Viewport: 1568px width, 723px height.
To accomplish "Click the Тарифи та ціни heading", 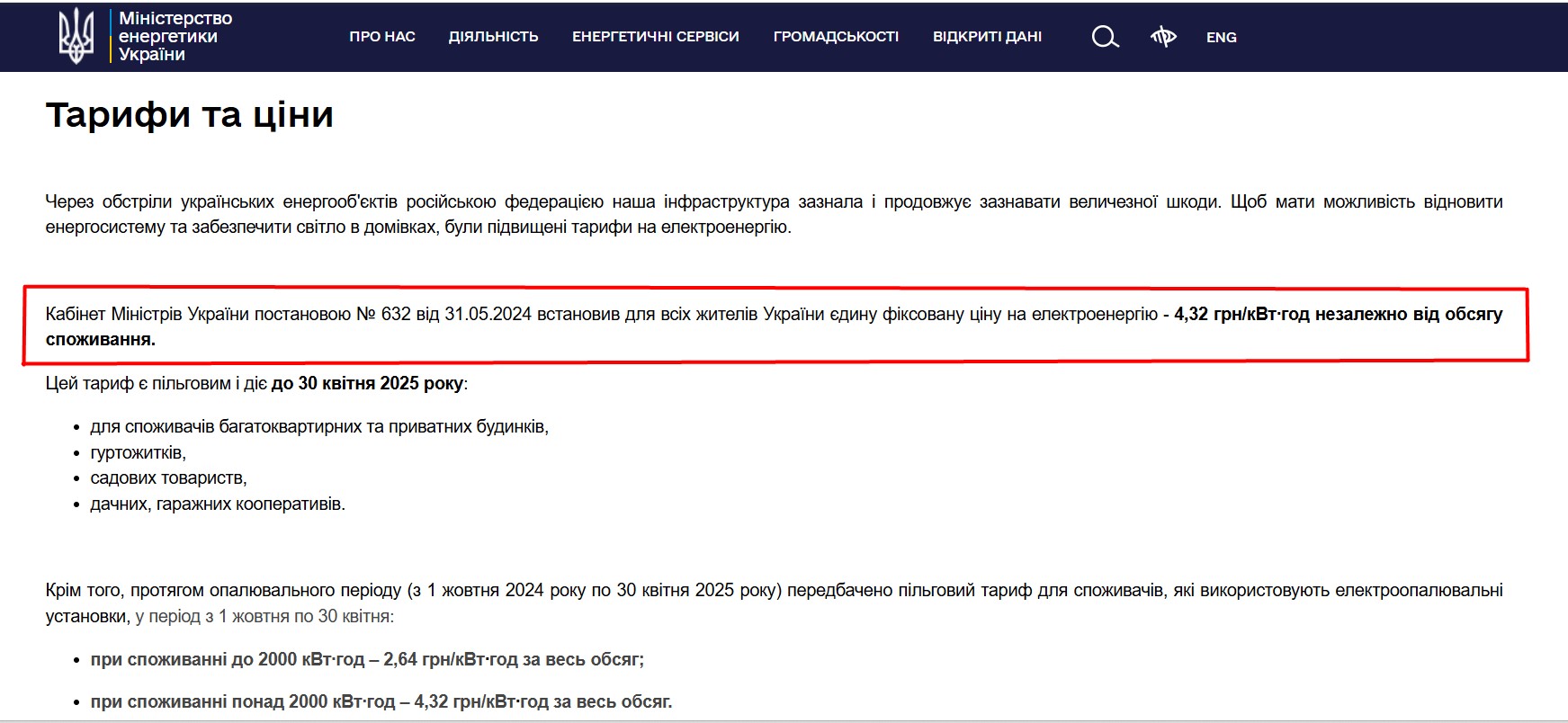I will (x=190, y=115).
